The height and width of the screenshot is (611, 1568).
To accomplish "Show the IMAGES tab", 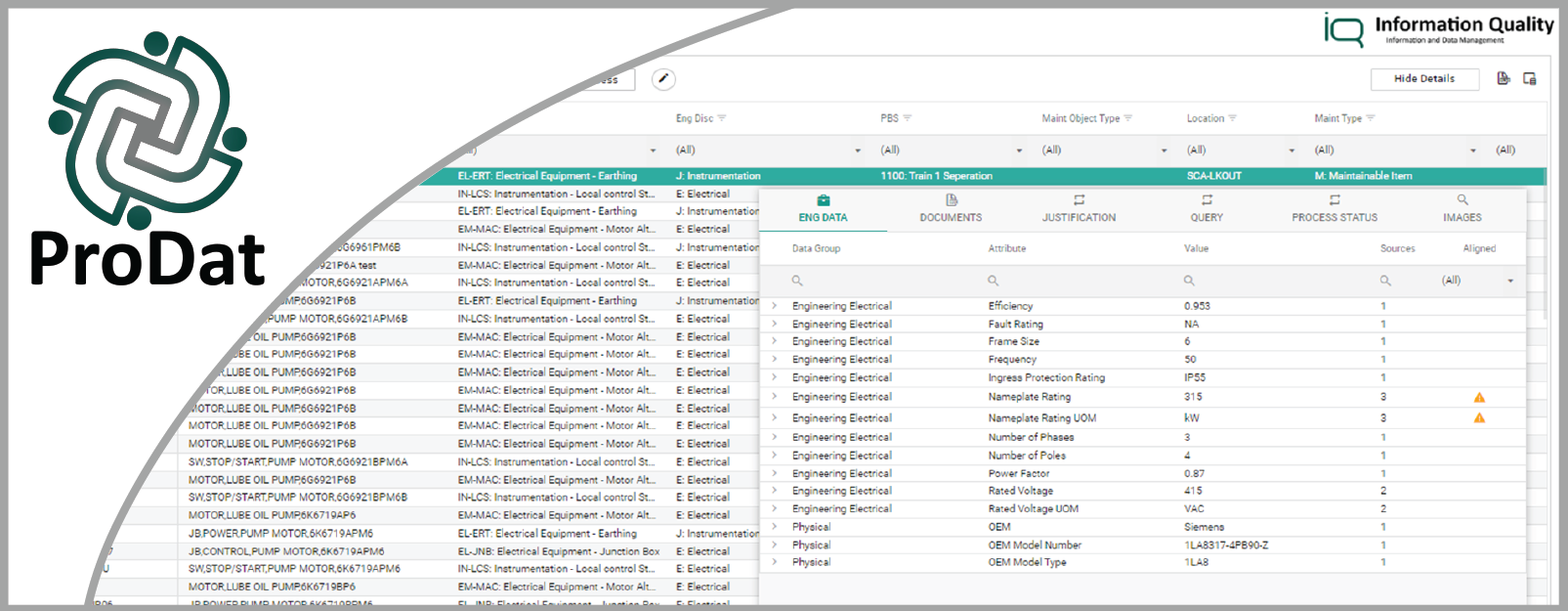I will pyautogui.click(x=1462, y=209).
